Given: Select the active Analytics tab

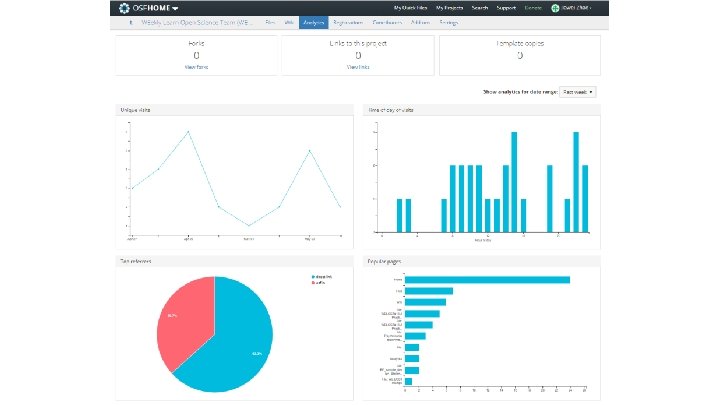Looking at the screenshot, I should point(314,22).
